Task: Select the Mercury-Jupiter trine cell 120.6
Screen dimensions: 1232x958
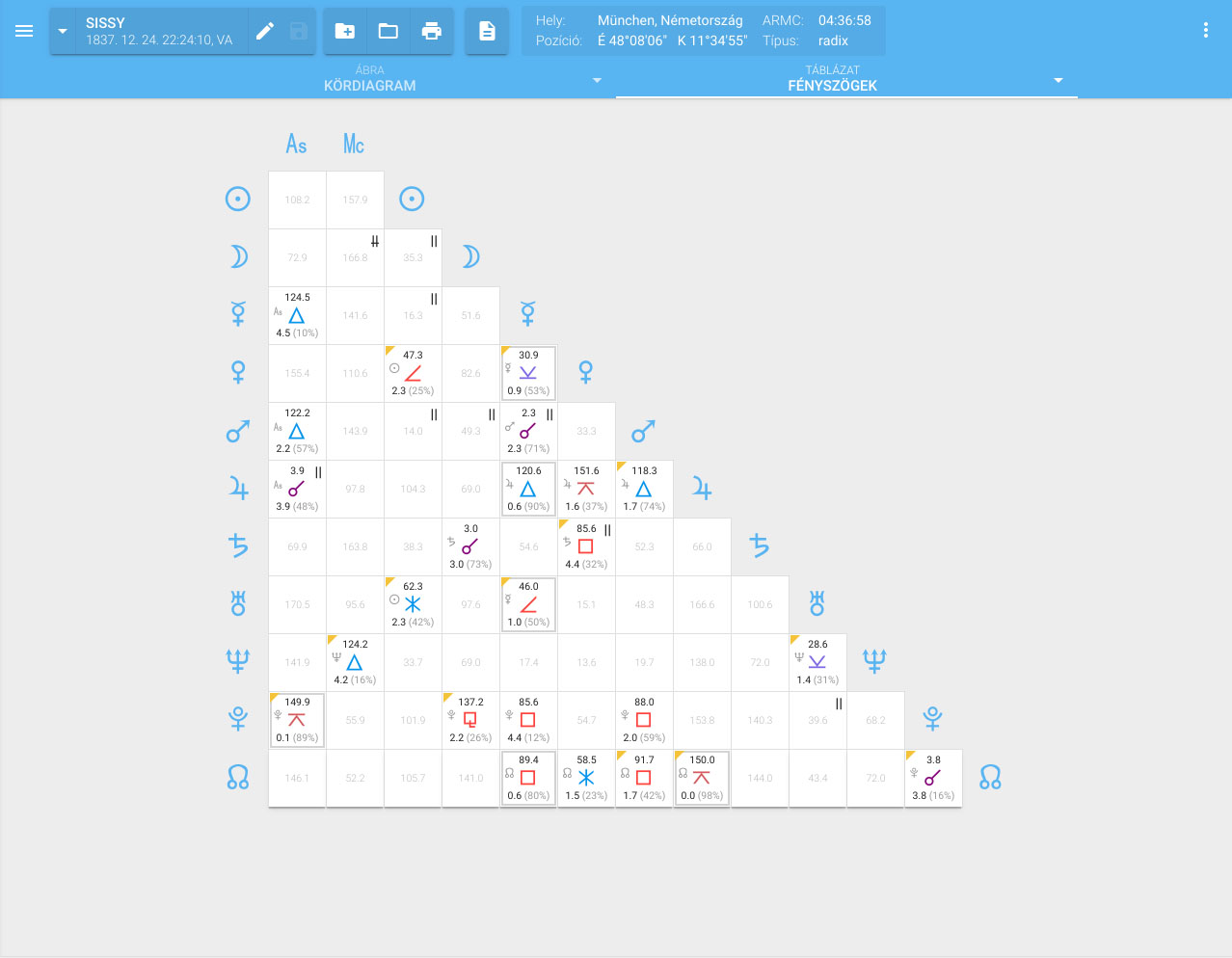Action: click(528, 489)
